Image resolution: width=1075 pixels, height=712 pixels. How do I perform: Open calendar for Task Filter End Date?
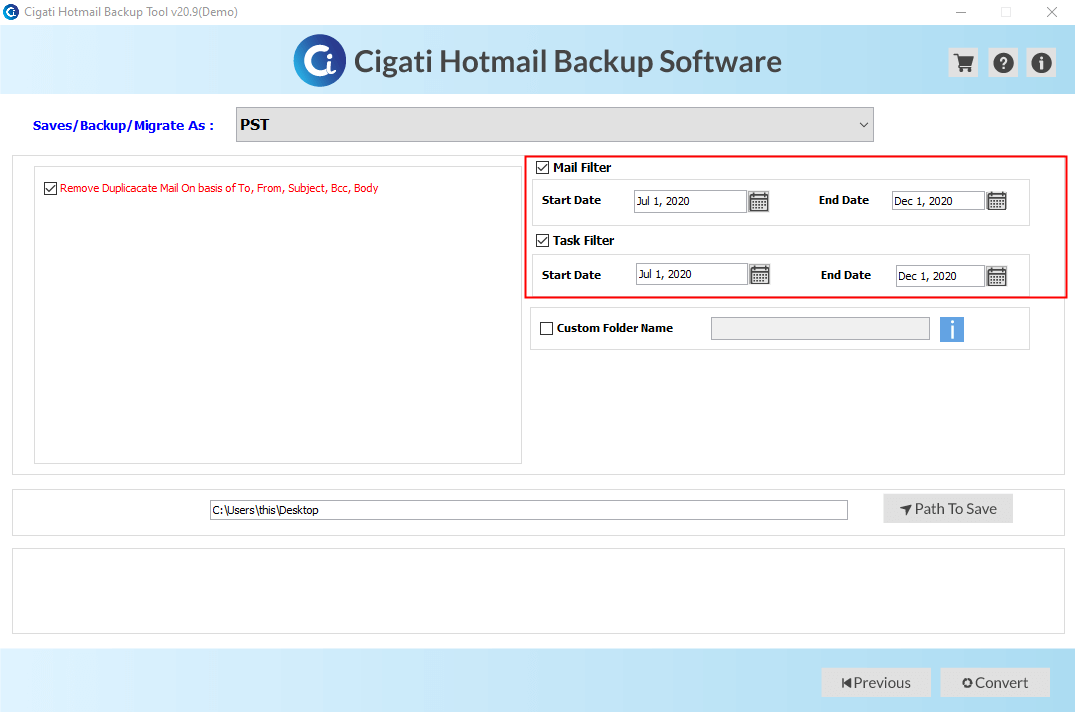click(x=996, y=276)
